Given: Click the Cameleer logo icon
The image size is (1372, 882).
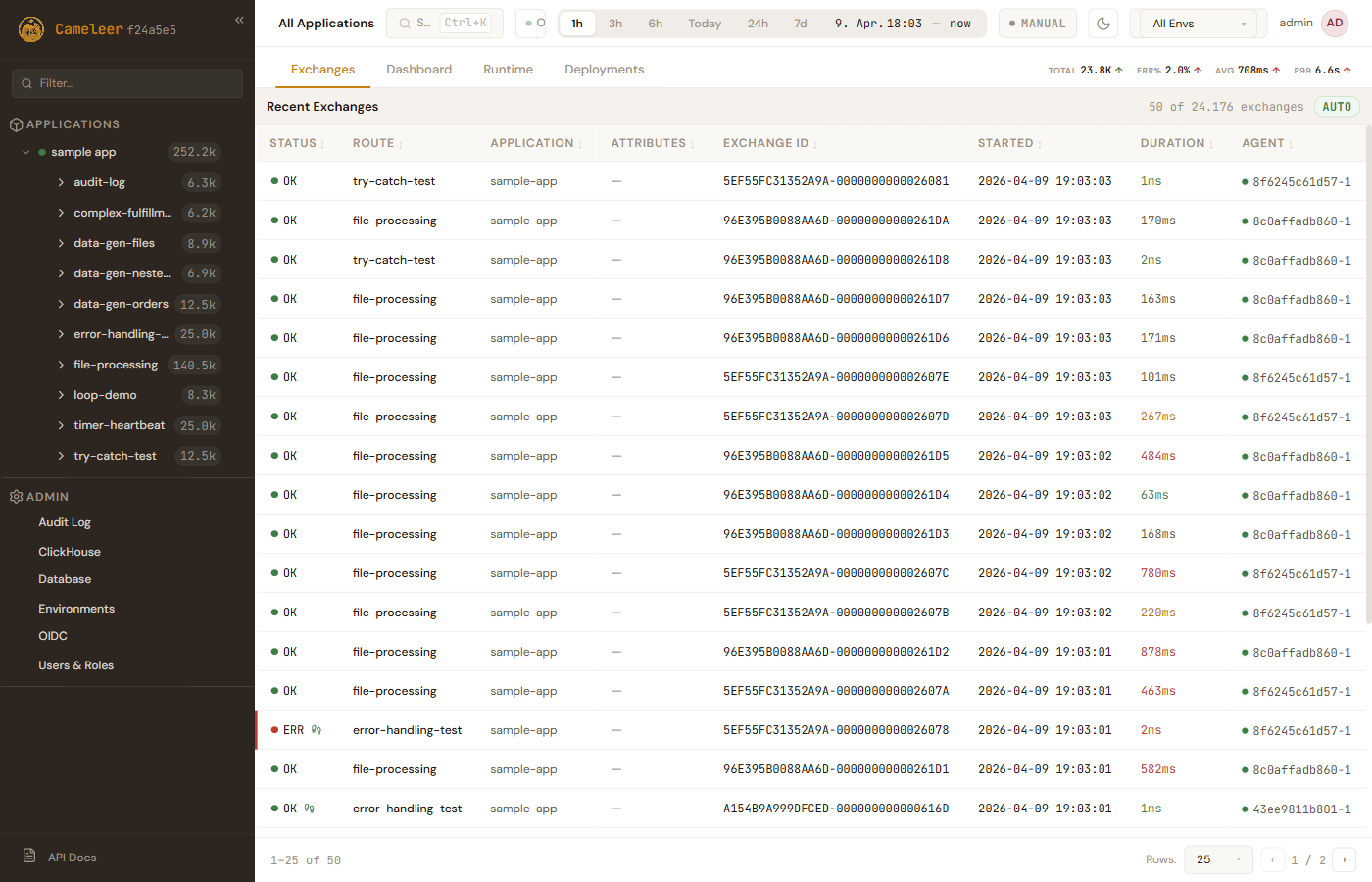Looking at the screenshot, I should click(x=31, y=29).
